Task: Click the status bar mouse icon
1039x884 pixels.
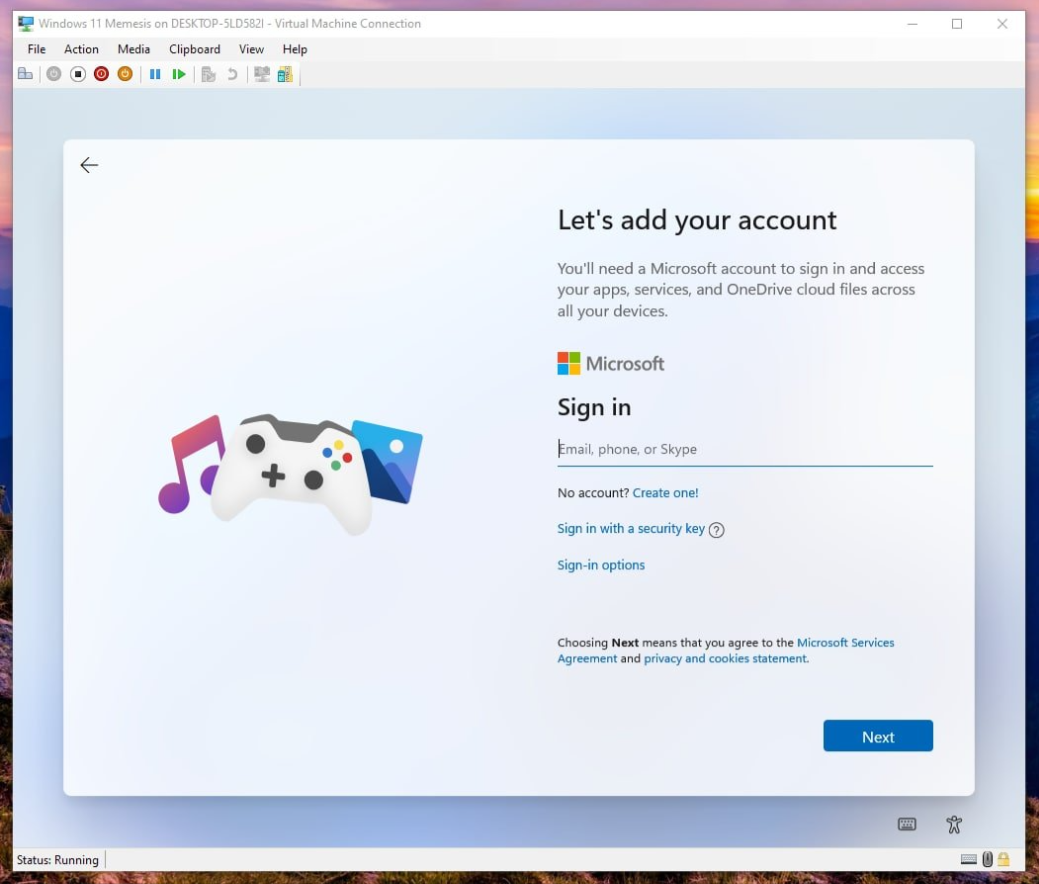Action: coord(987,859)
